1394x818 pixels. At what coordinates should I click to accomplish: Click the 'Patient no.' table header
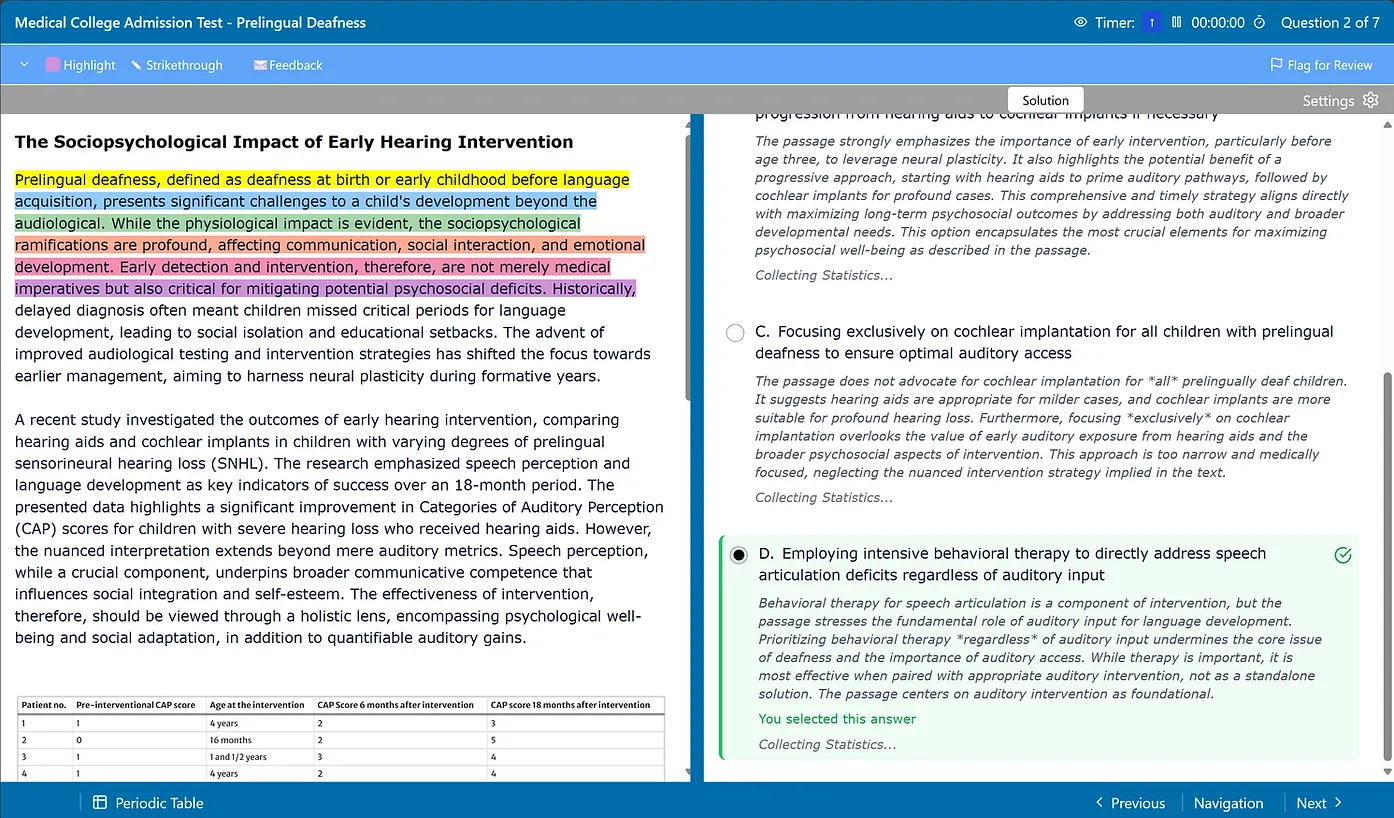coord(44,705)
